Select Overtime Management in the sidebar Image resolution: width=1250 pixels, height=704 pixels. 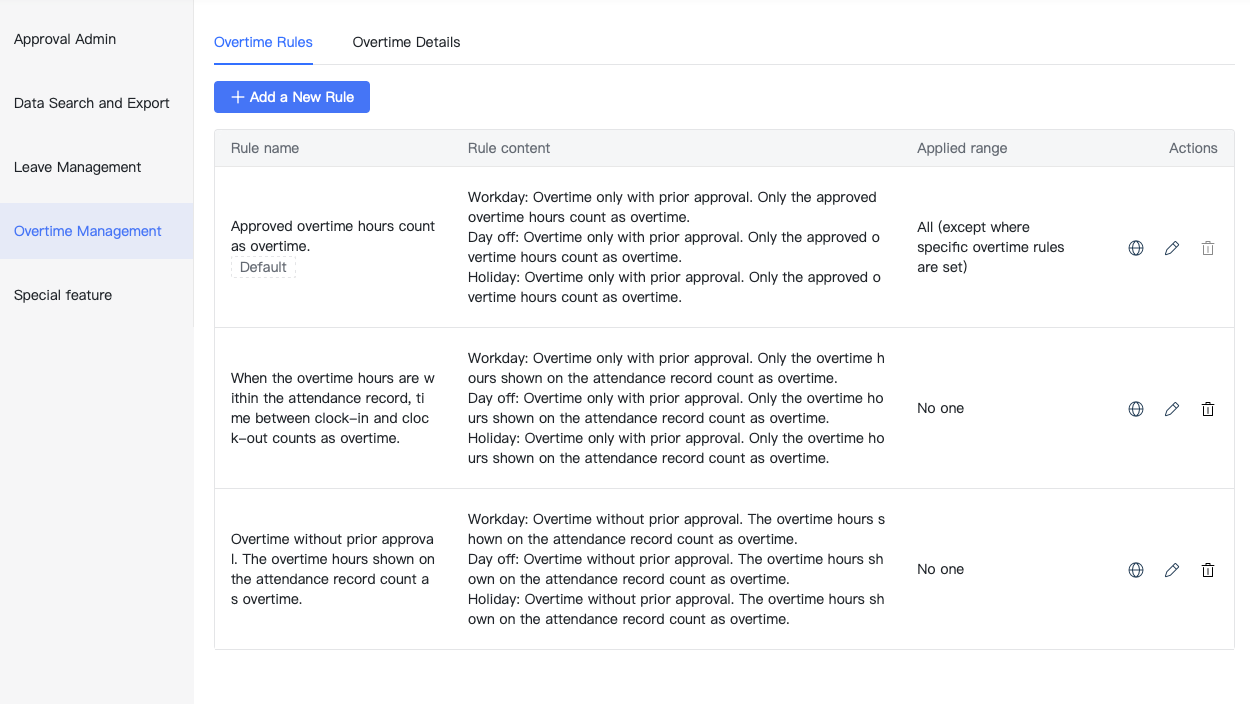(x=88, y=231)
